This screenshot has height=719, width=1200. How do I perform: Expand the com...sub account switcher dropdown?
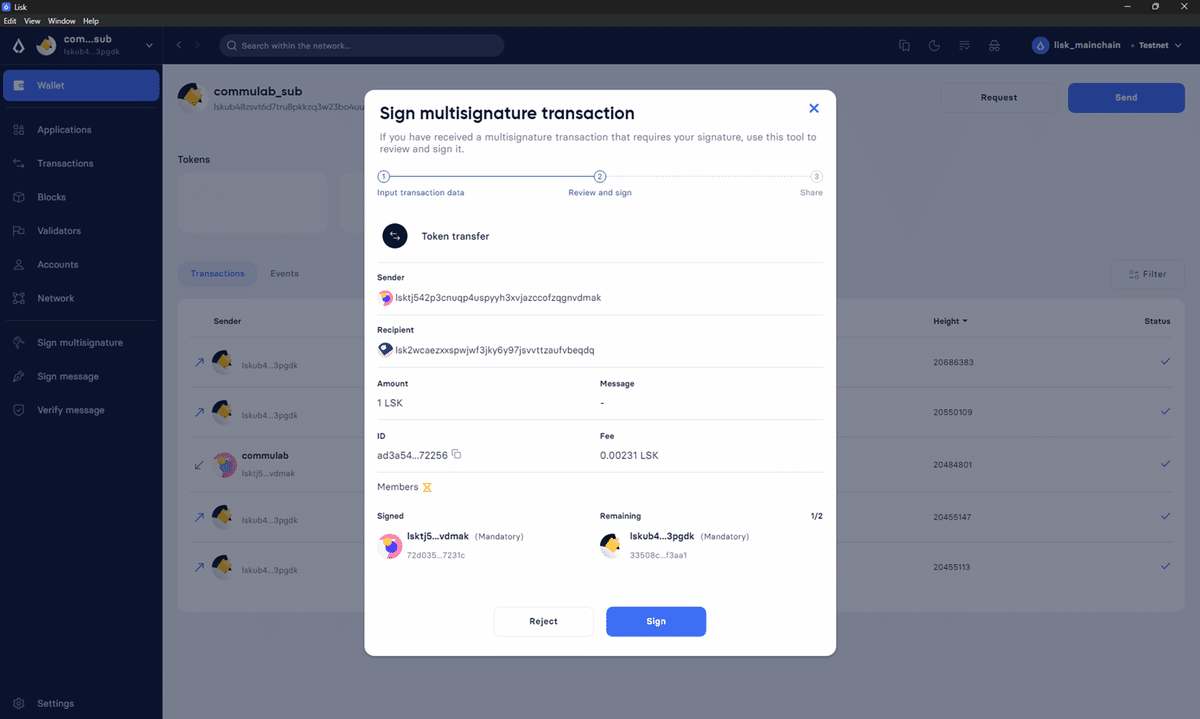[150, 45]
